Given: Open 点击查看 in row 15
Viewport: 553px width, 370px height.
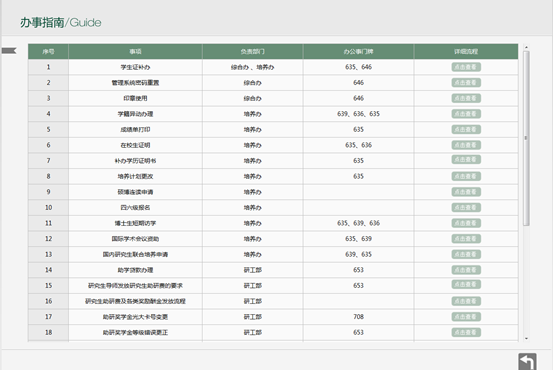Looking at the screenshot, I should (x=466, y=285).
